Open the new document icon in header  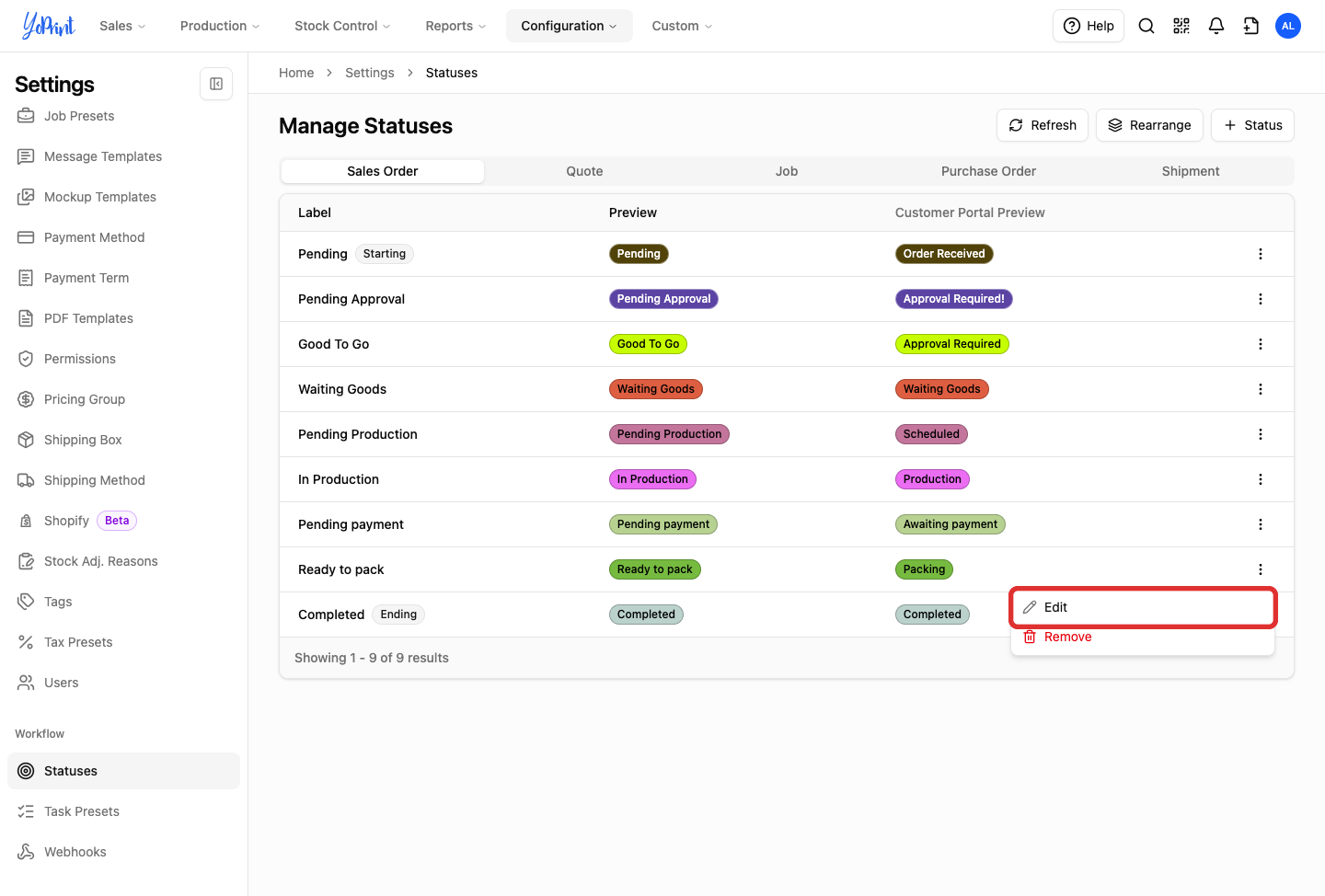point(1251,26)
